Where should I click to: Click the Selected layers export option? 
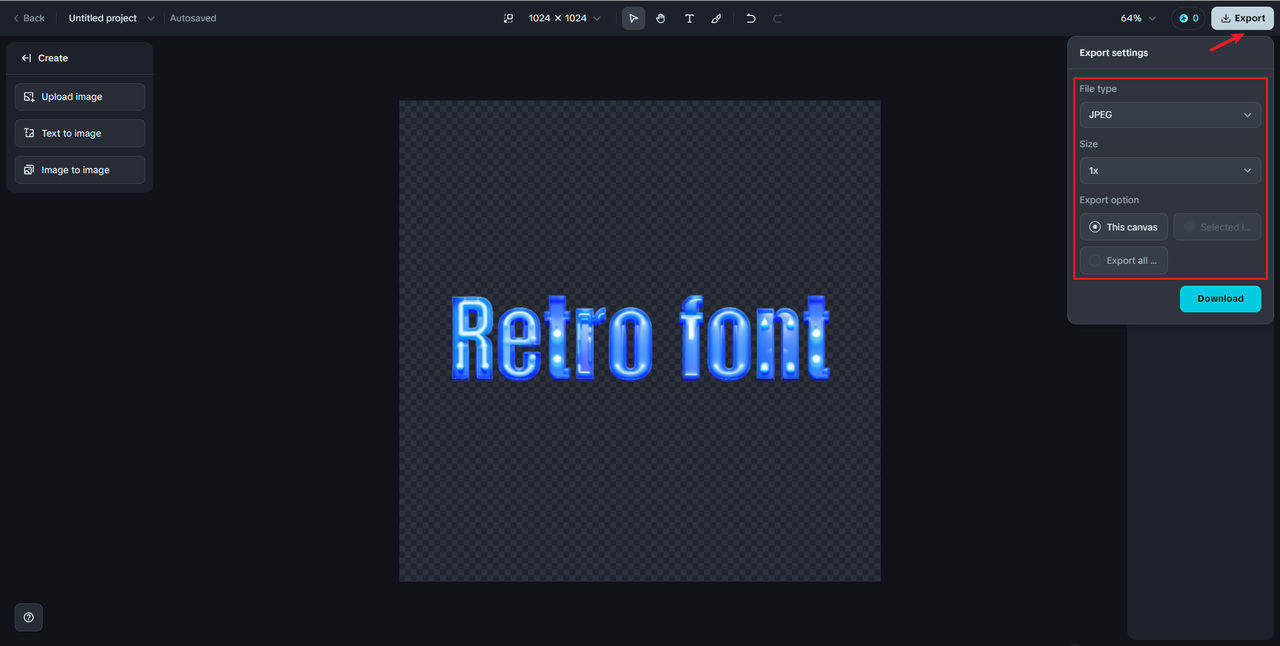tap(1217, 227)
